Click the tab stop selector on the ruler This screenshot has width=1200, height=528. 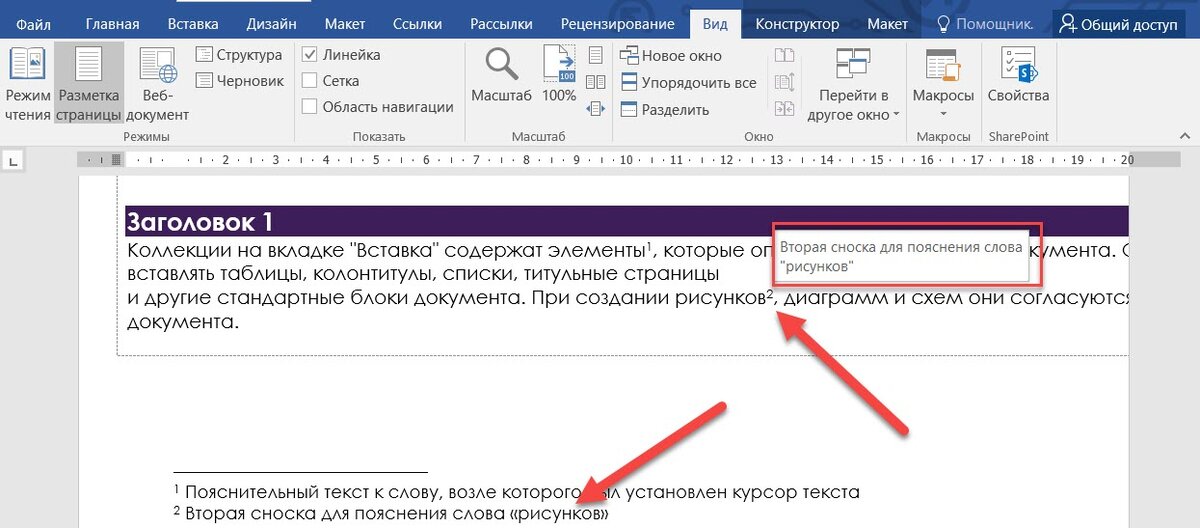pyautogui.click(x=14, y=159)
